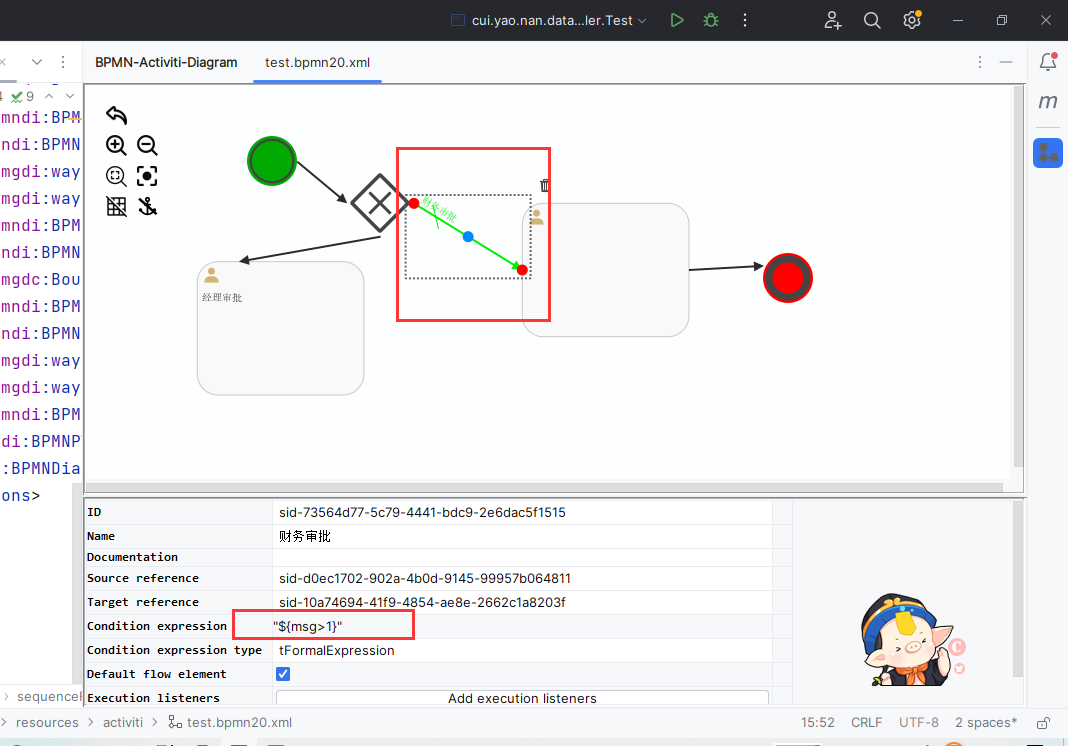Image resolution: width=1068 pixels, height=746 pixels.
Task: Click the diagram horizontal scrollbar
Action: coord(544,488)
